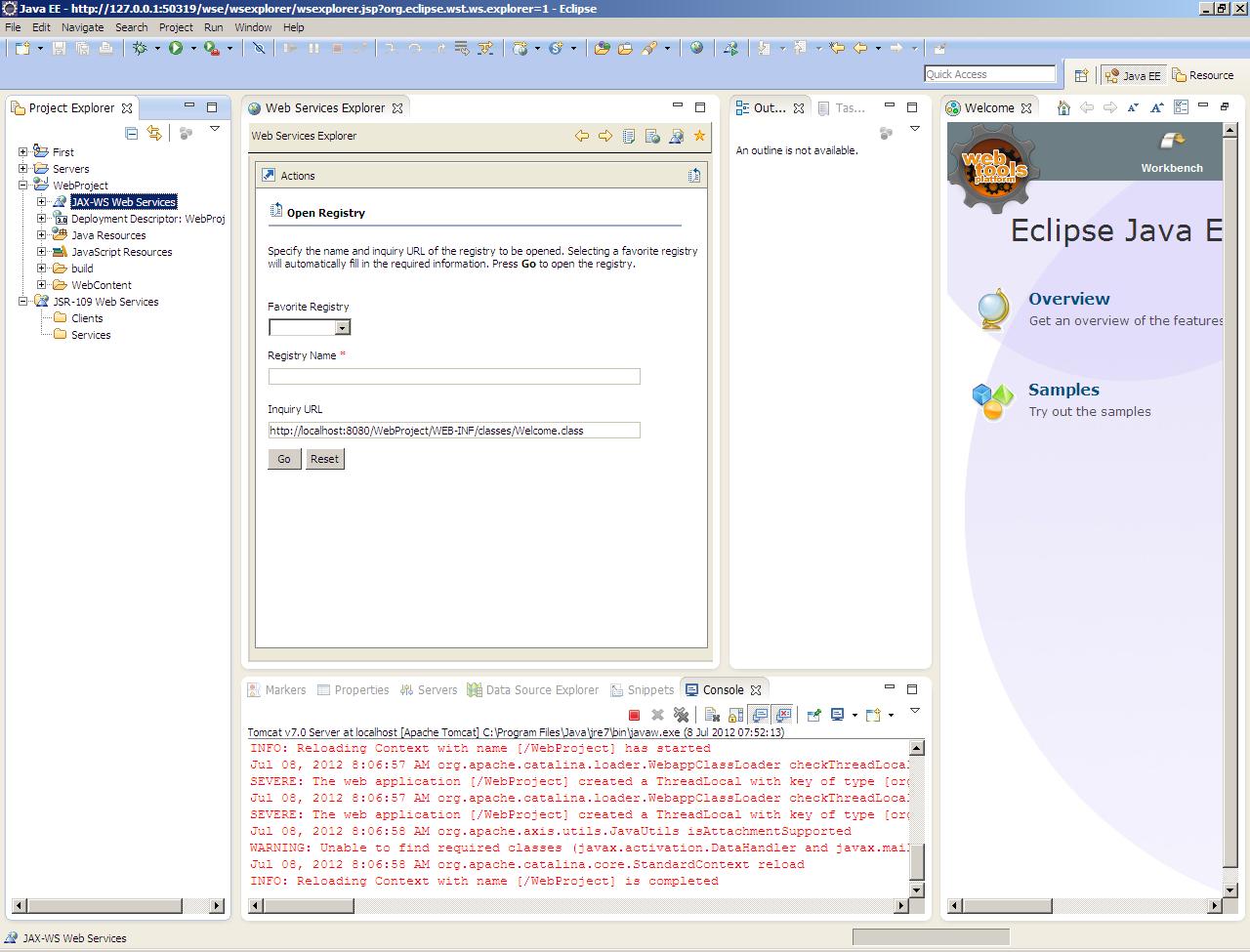Expand JAX-WS Web Services node
This screenshot has width=1250, height=952.
point(42,202)
